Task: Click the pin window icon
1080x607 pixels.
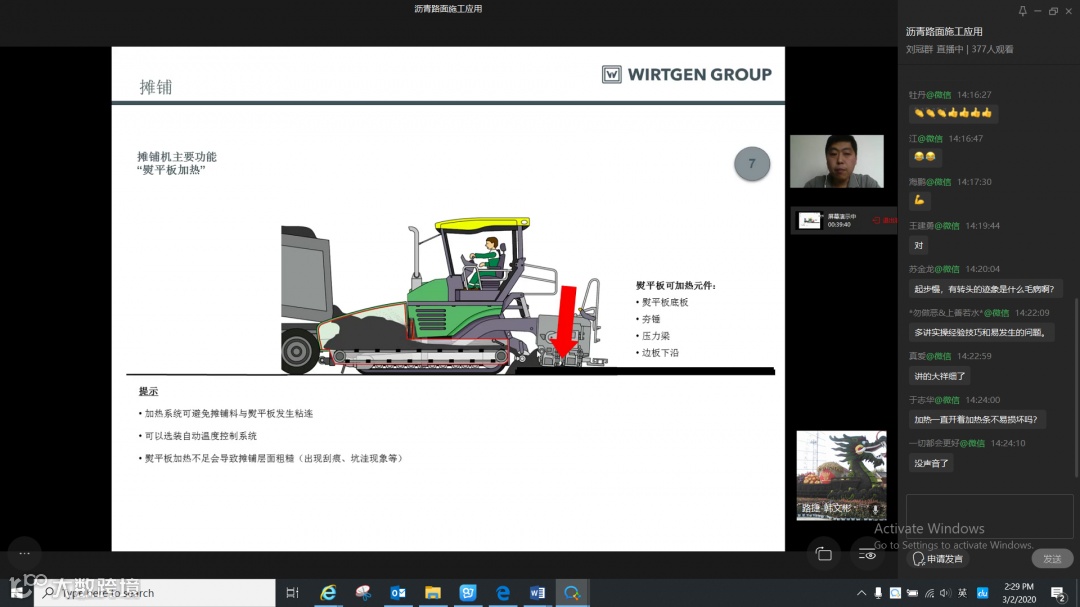Action: click(1022, 11)
